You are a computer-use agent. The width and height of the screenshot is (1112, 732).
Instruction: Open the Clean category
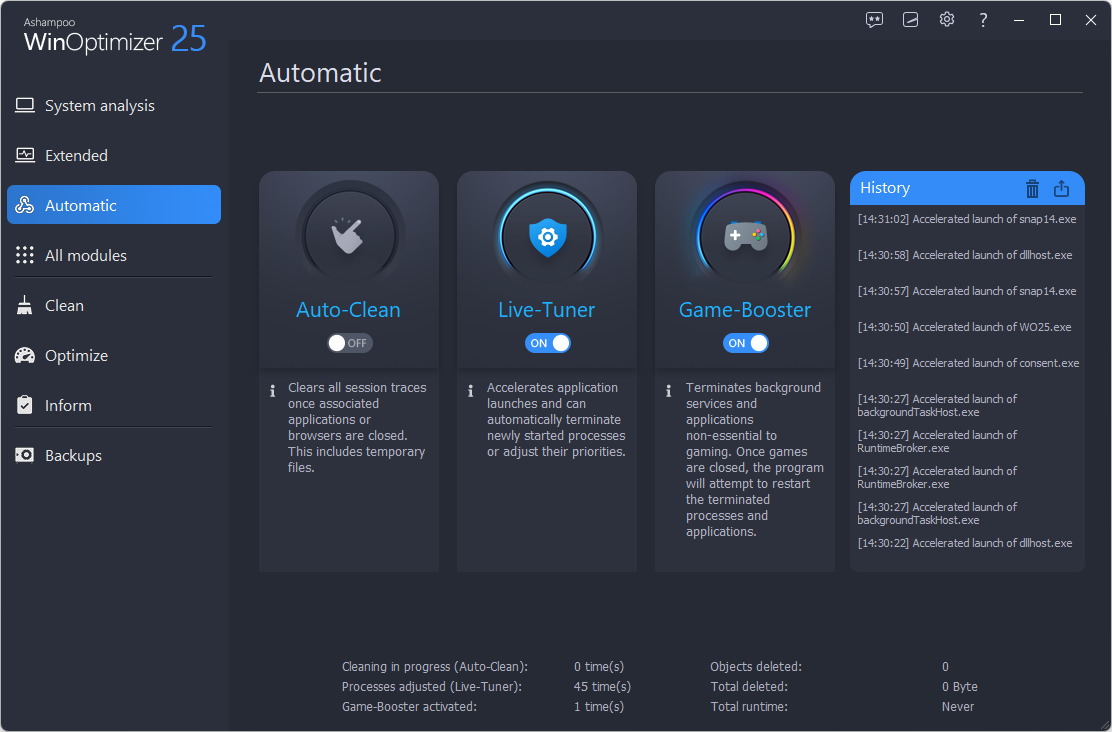click(x=114, y=305)
